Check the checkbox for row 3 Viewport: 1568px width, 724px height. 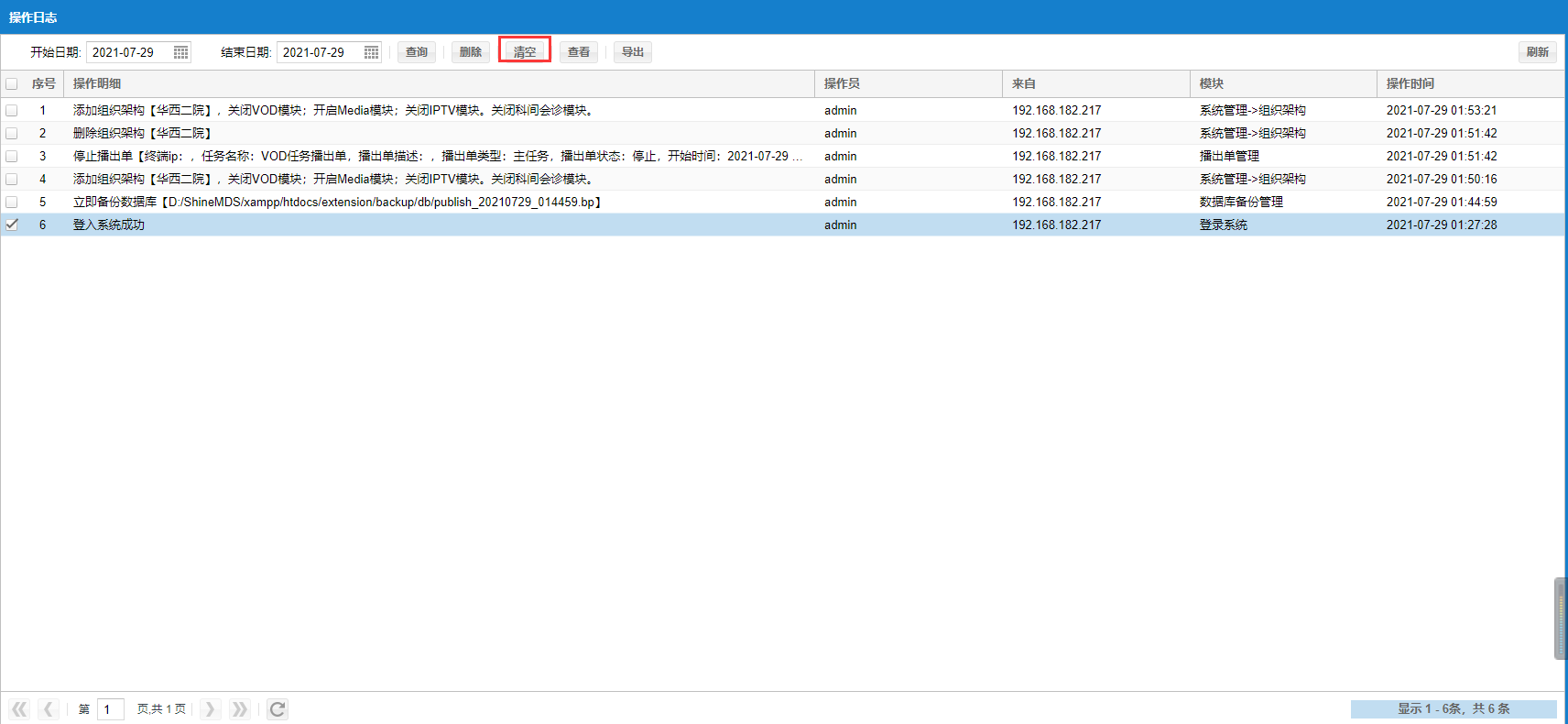[12, 156]
